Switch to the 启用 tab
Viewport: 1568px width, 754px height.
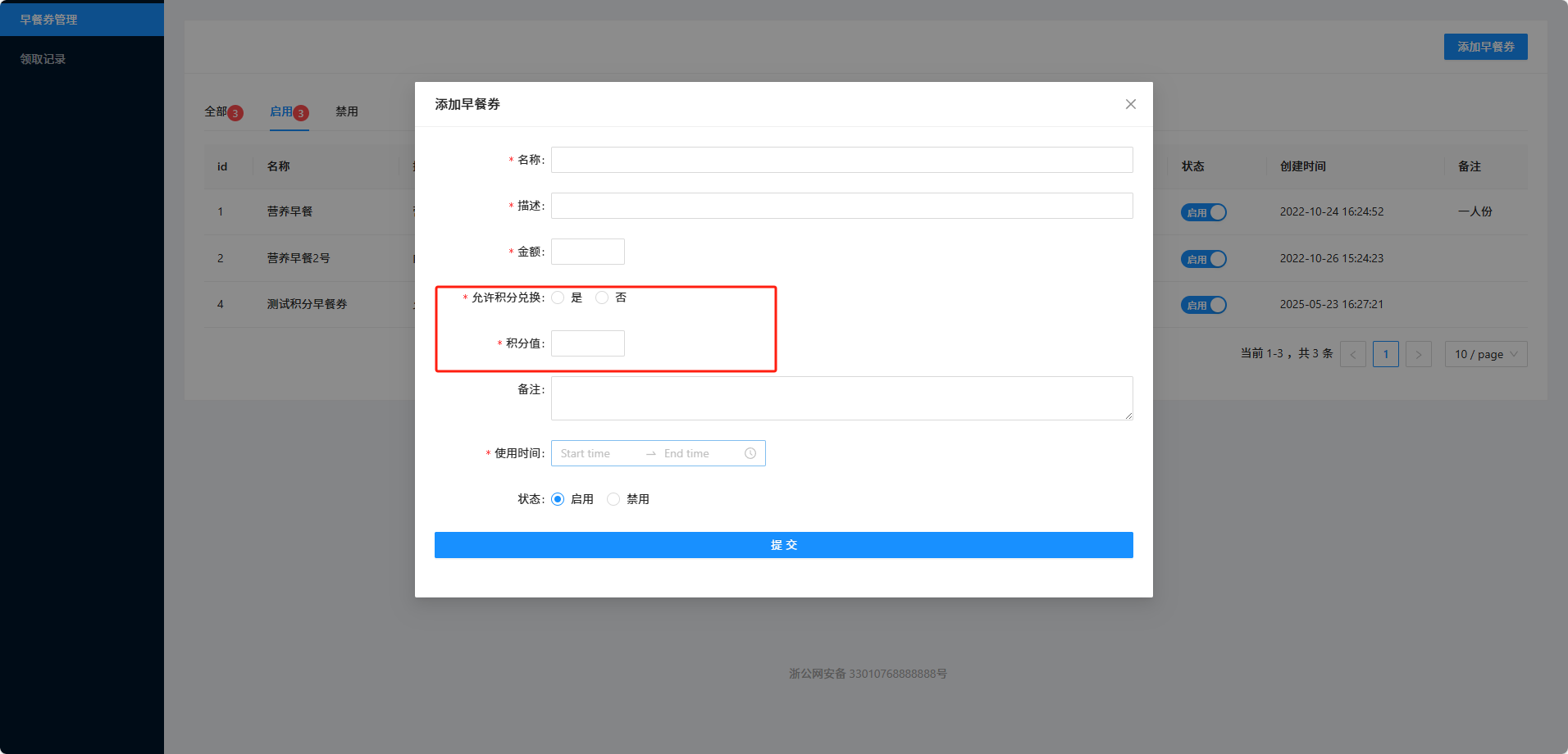coord(289,111)
